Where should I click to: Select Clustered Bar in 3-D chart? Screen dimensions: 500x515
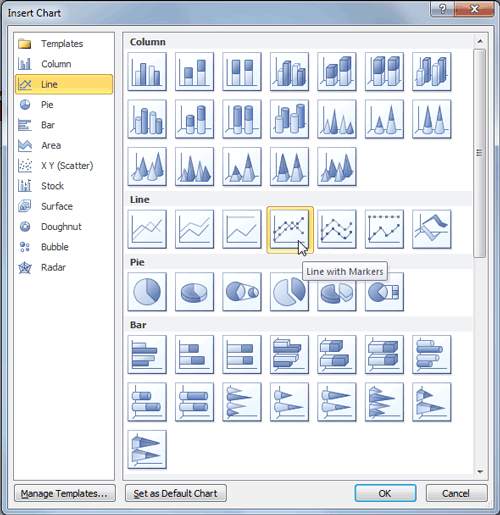(x=289, y=355)
